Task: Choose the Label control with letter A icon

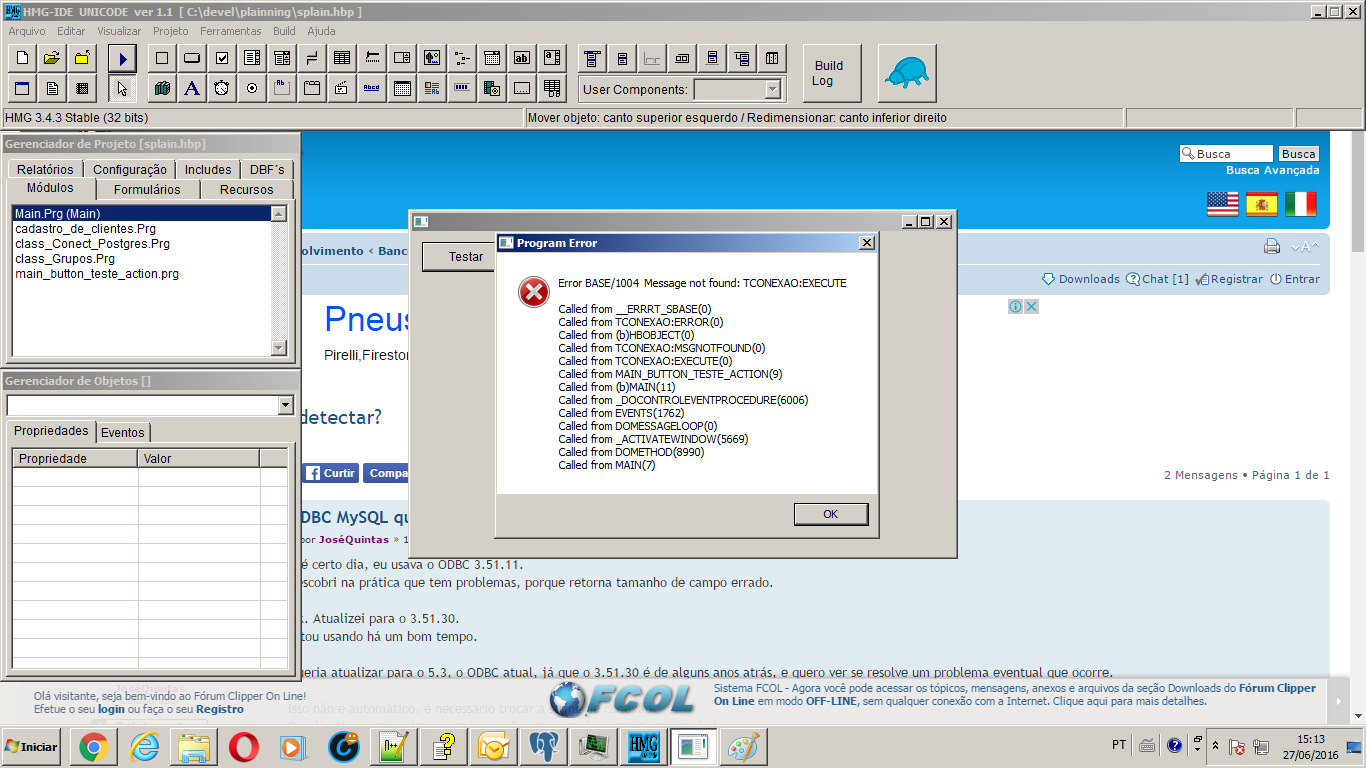Action: tap(192, 88)
